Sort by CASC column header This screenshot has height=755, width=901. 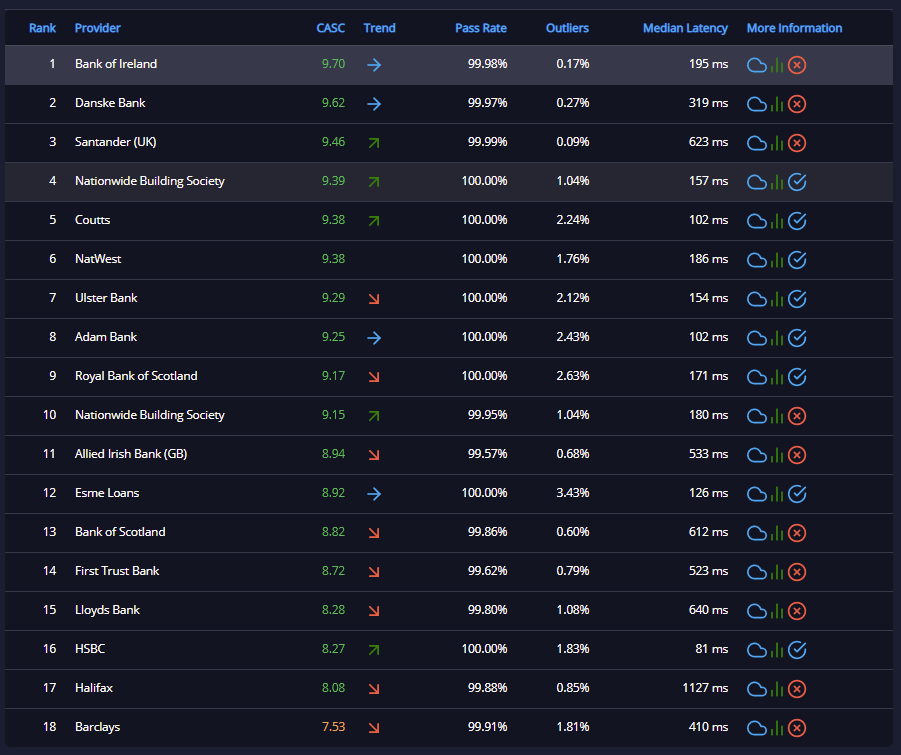tap(331, 28)
